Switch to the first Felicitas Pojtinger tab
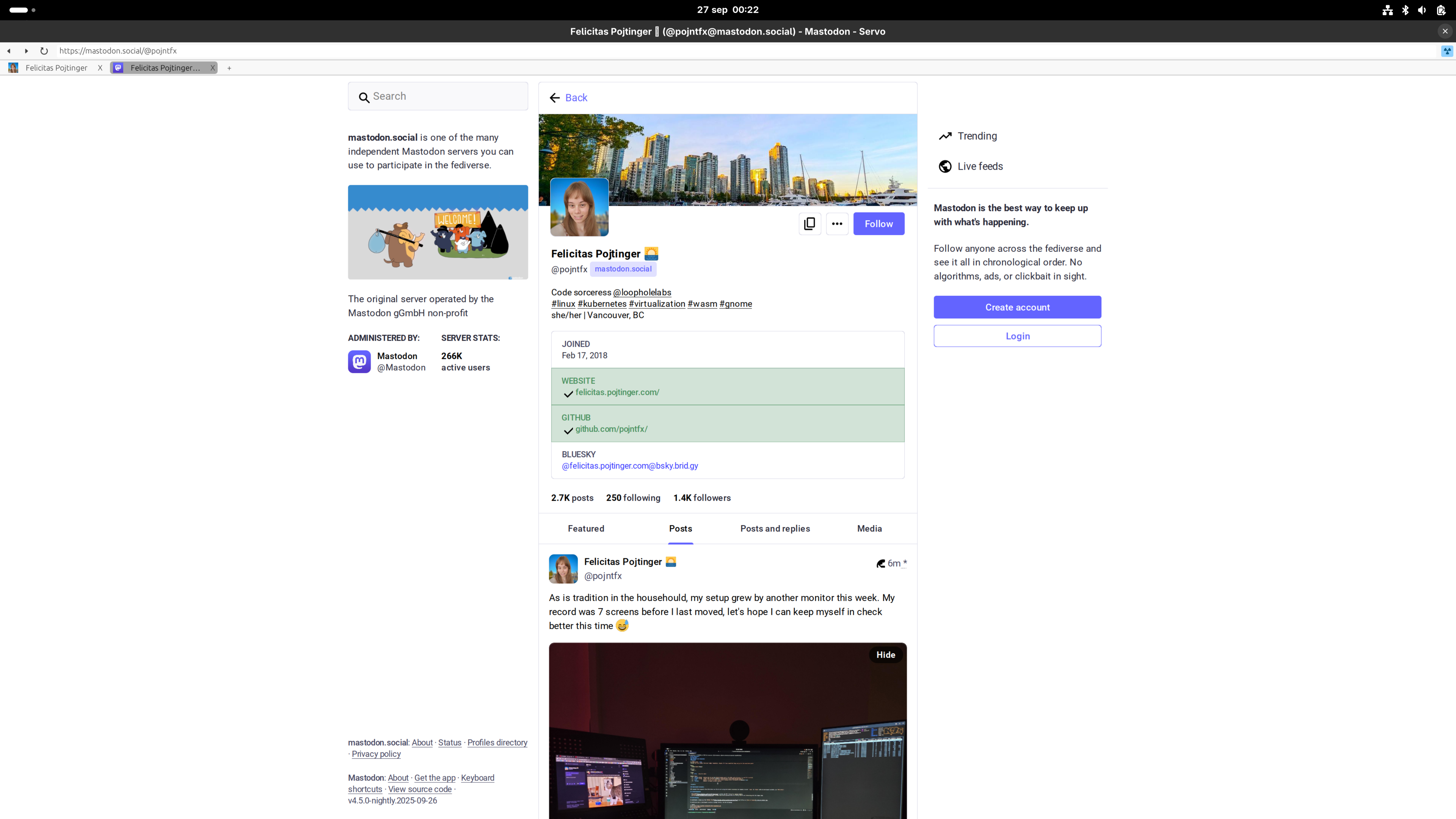 pyautogui.click(x=56, y=68)
